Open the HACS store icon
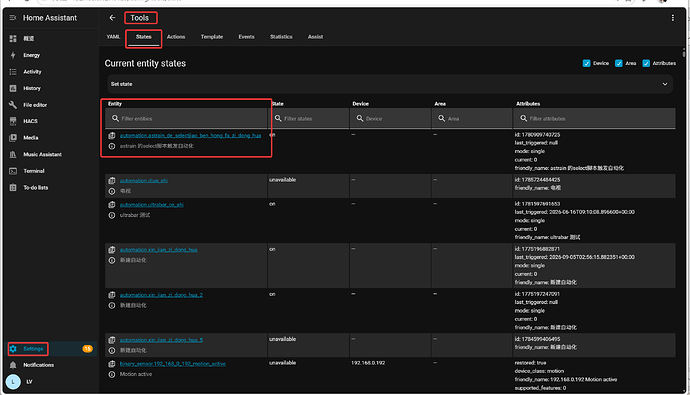690x395 pixels. coord(13,121)
